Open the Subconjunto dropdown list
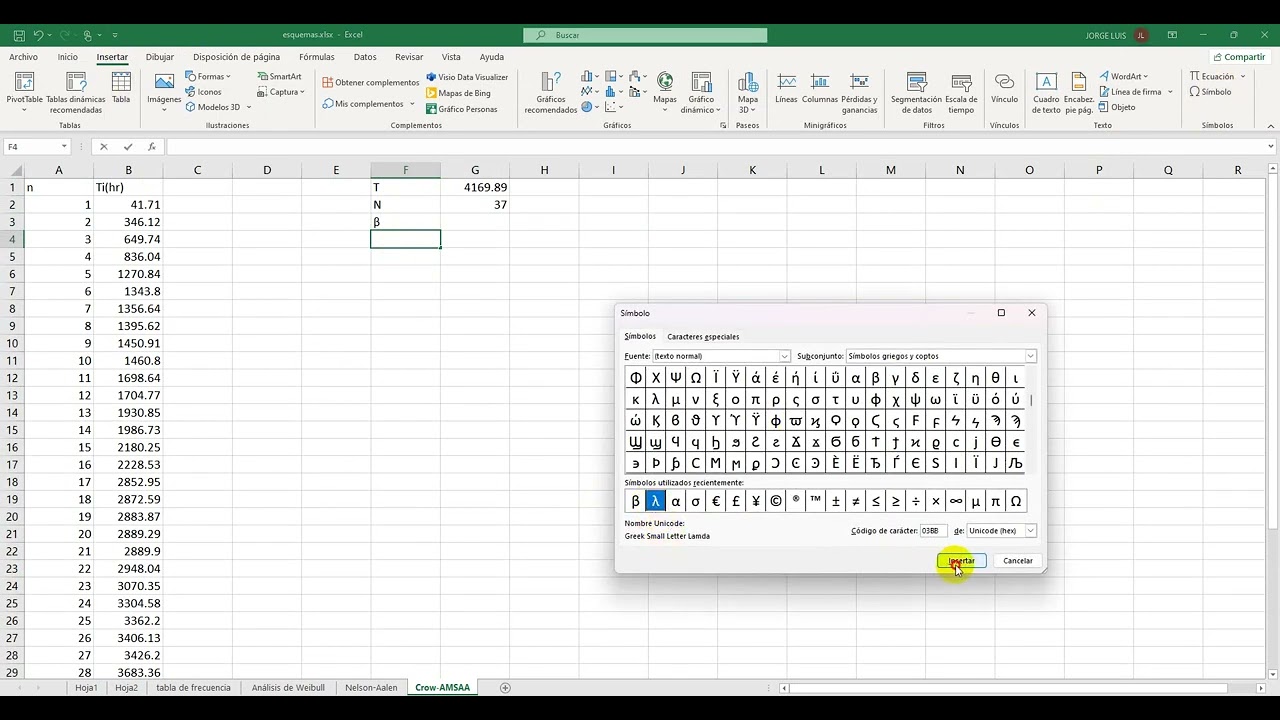This screenshot has width=1280, height=720. click(1030, 356)
